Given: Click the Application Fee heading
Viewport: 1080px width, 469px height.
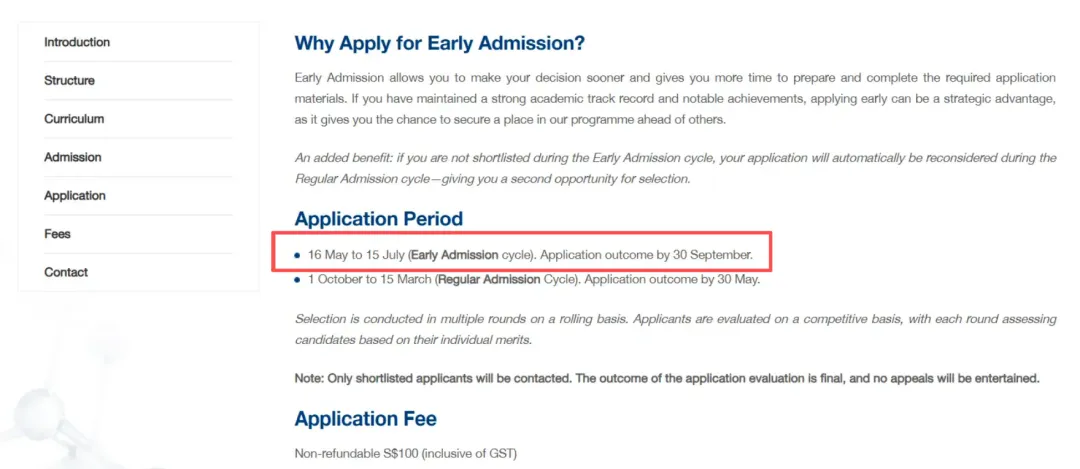Looking at the screenshot, I should 365,419.
